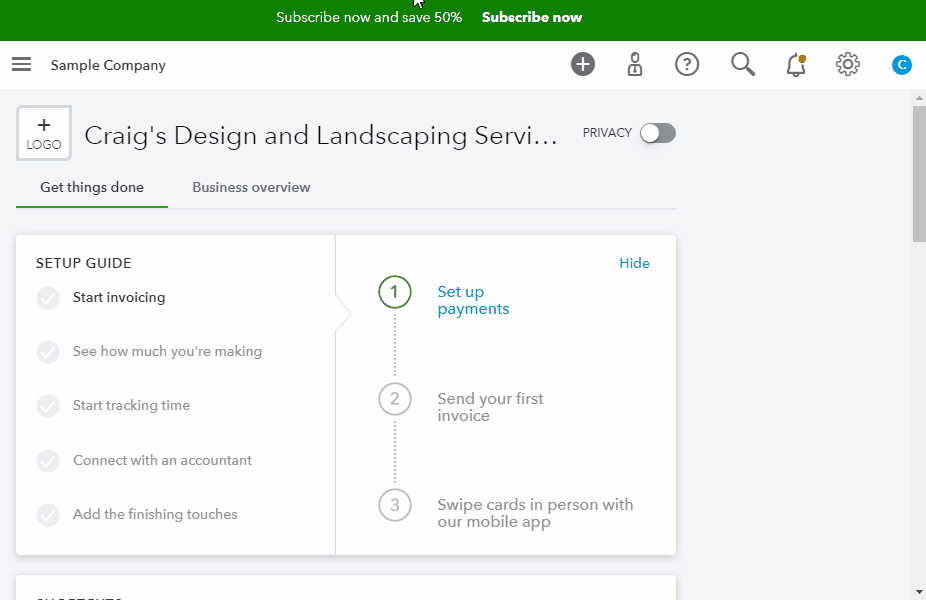926x600 pixels.
Task: Click the plus Create new icon
Action: [x=583, y=65]
